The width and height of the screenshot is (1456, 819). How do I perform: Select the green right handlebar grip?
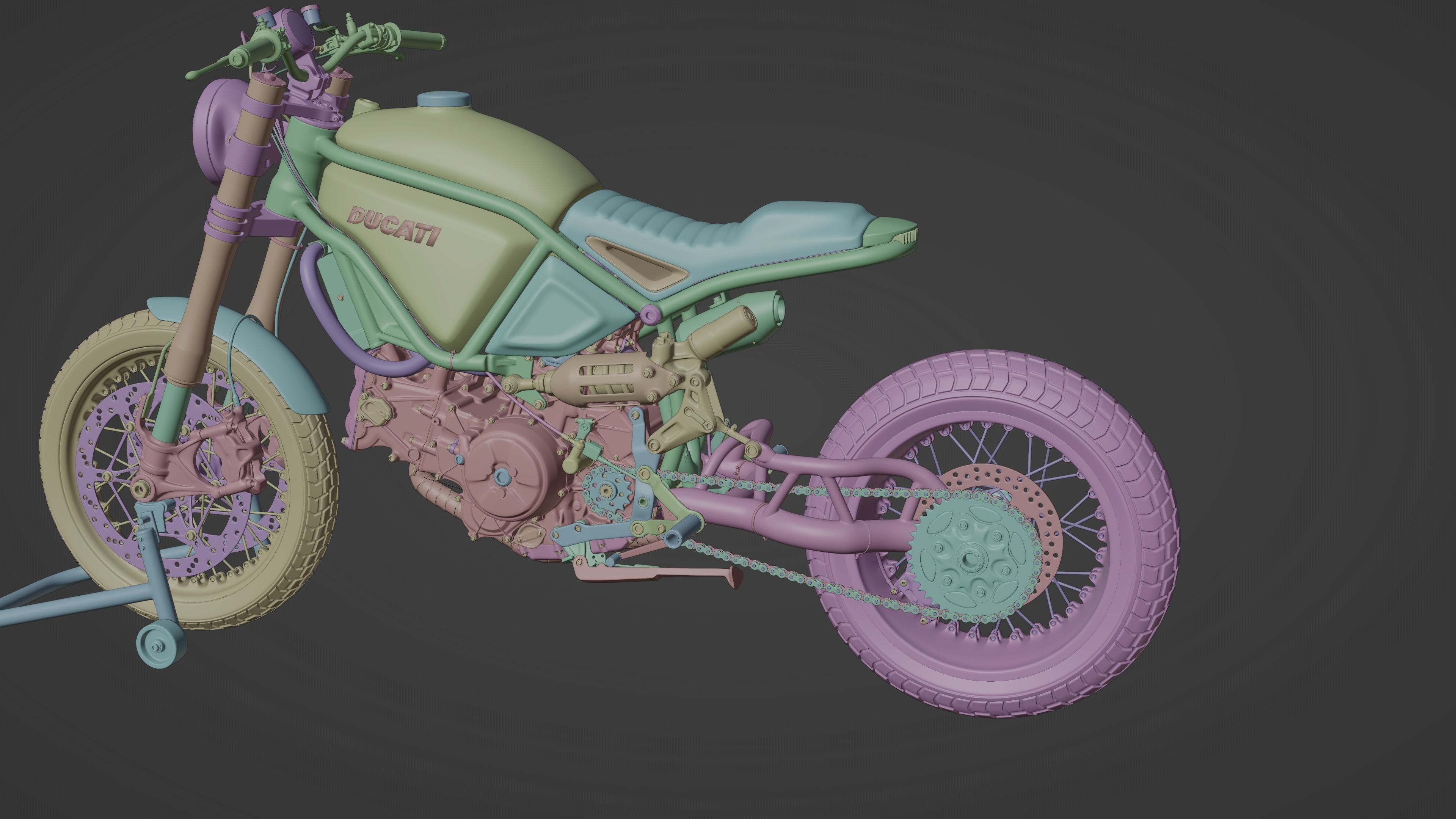(x=422, y=39)
